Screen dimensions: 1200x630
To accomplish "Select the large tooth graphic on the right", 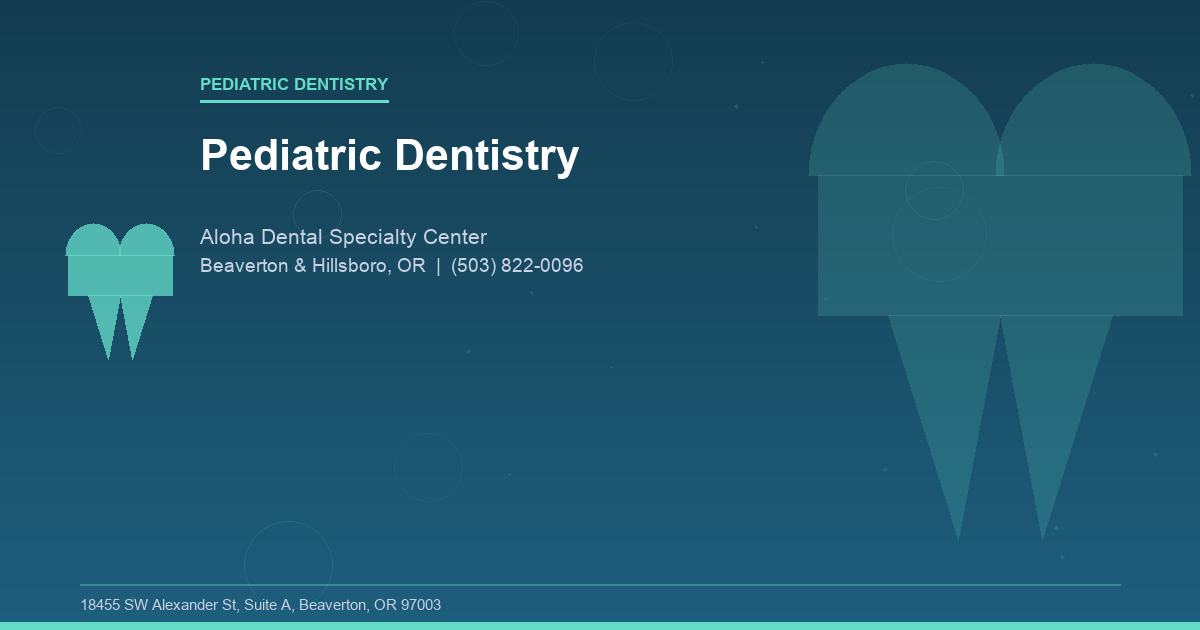I will 1000,280.
